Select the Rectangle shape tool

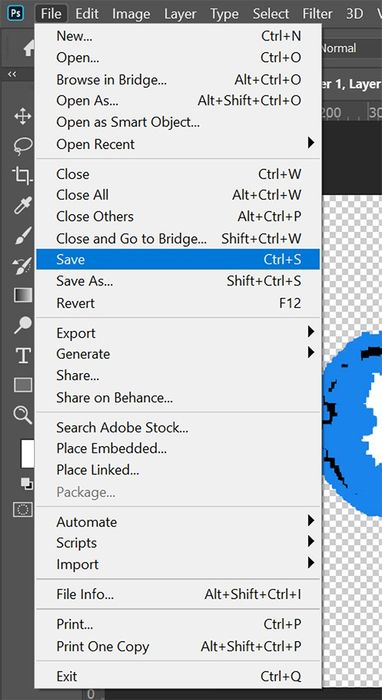coord(23,384)
